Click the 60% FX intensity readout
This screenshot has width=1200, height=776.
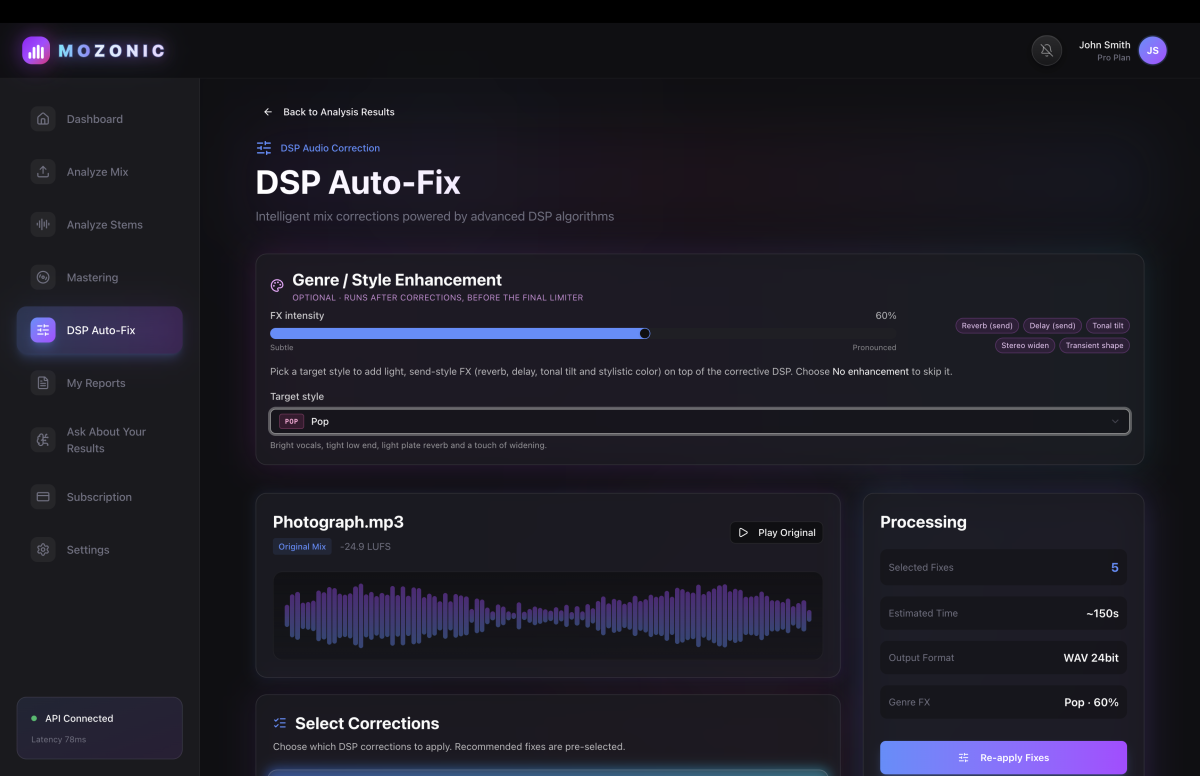pos(886,316)
